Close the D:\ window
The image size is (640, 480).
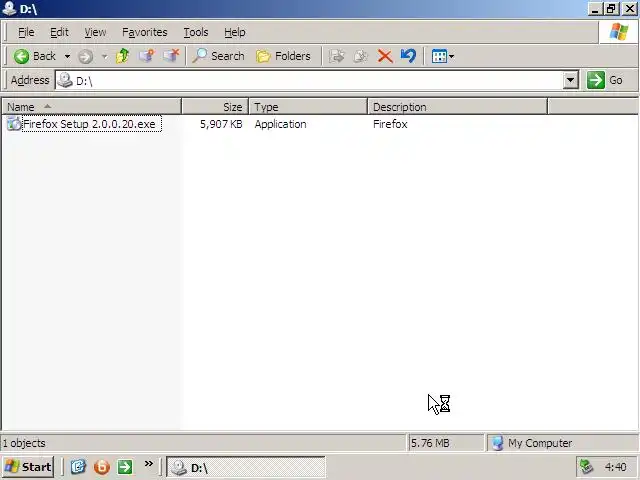tap(630, 9)
